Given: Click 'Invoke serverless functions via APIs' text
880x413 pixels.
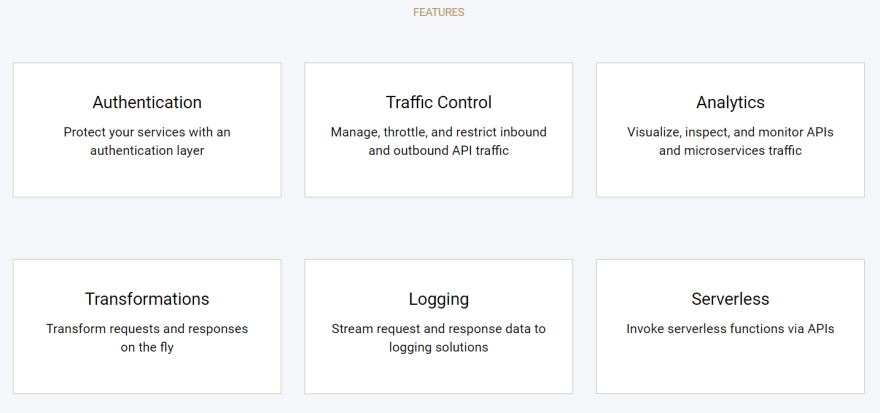Looking at the screenshot, I should pyautogui.click(x=730, y=329).
